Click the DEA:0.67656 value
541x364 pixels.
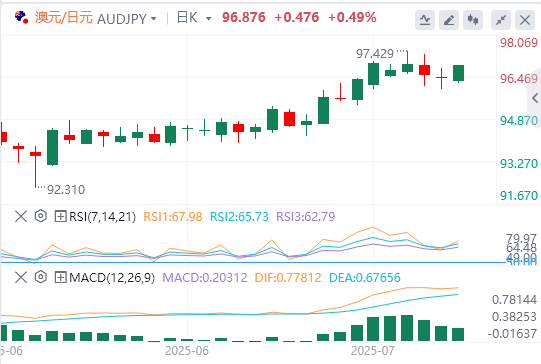pos(365,277)
